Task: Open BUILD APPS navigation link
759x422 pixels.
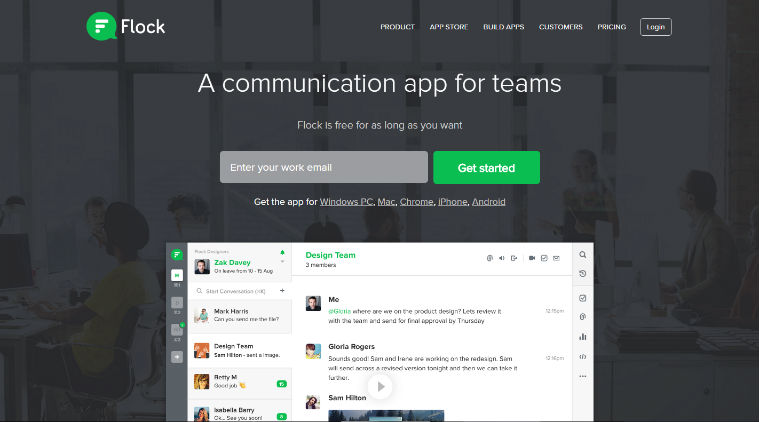Action: (503, 27)
